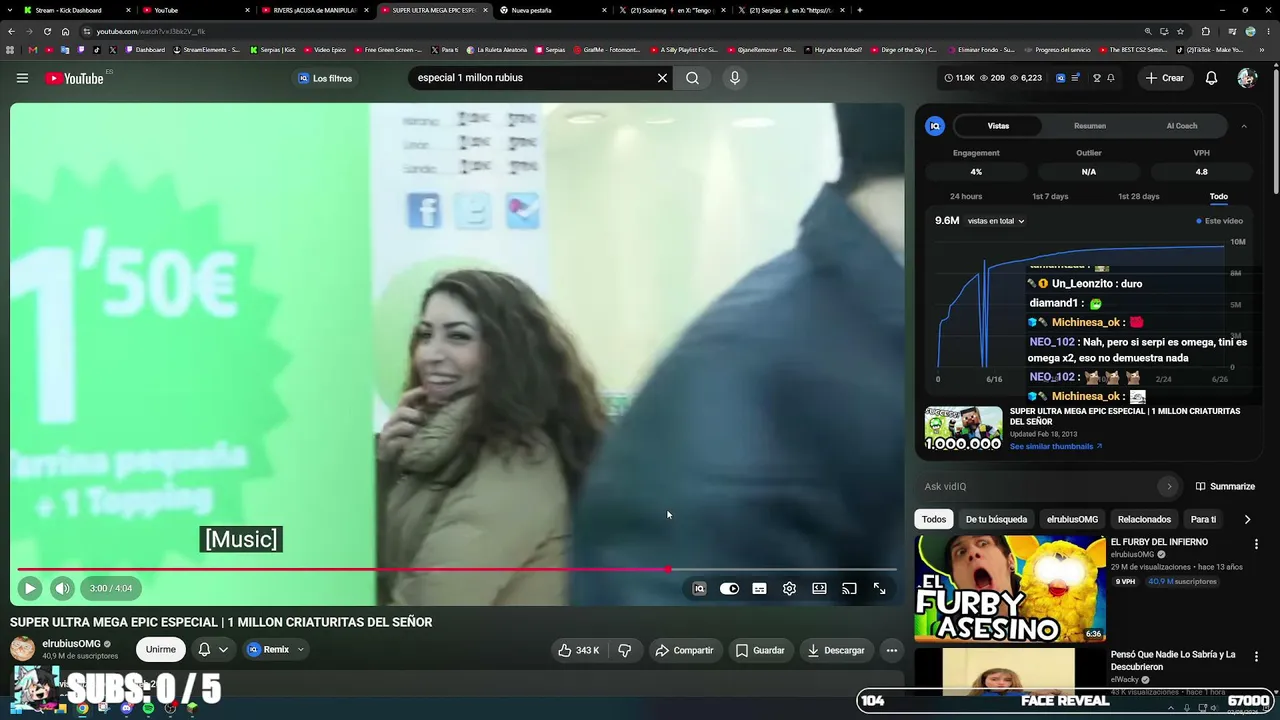Show the 24 hours views range
The image size is (1280, 720).
[966, 196]
